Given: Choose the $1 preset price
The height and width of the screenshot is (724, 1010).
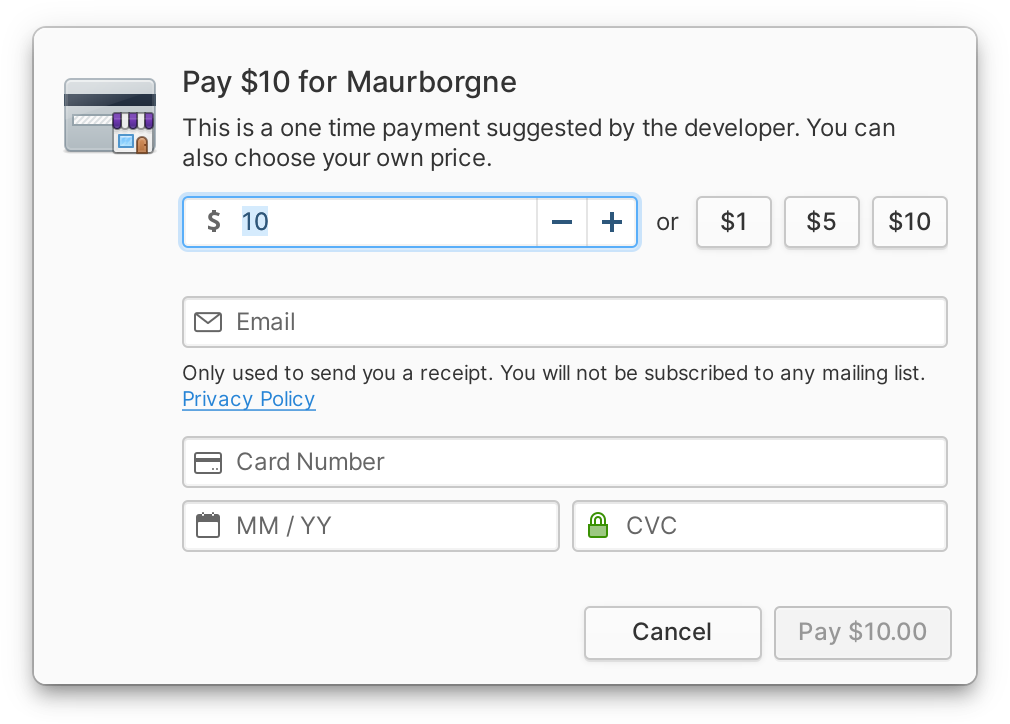Looking at the screenshot, I should (x=733, y=222).
